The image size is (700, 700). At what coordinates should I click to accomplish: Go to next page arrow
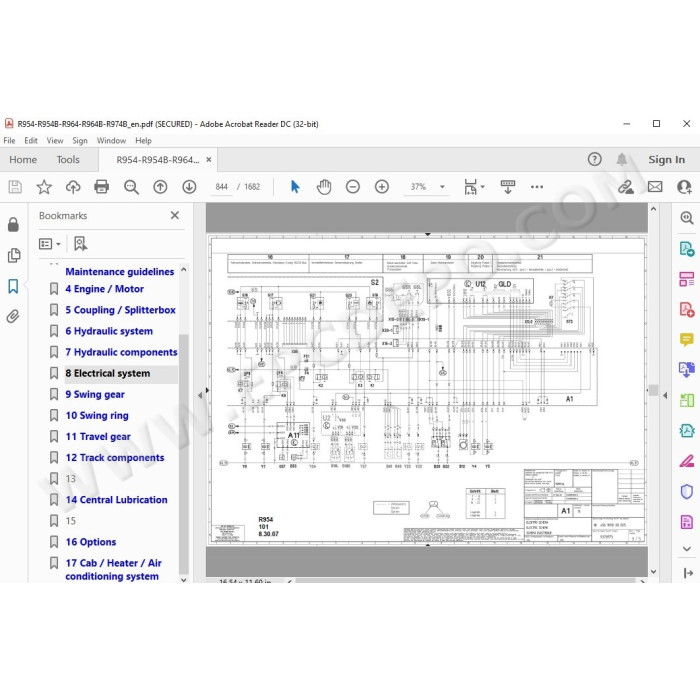click(x=189, y=187)
